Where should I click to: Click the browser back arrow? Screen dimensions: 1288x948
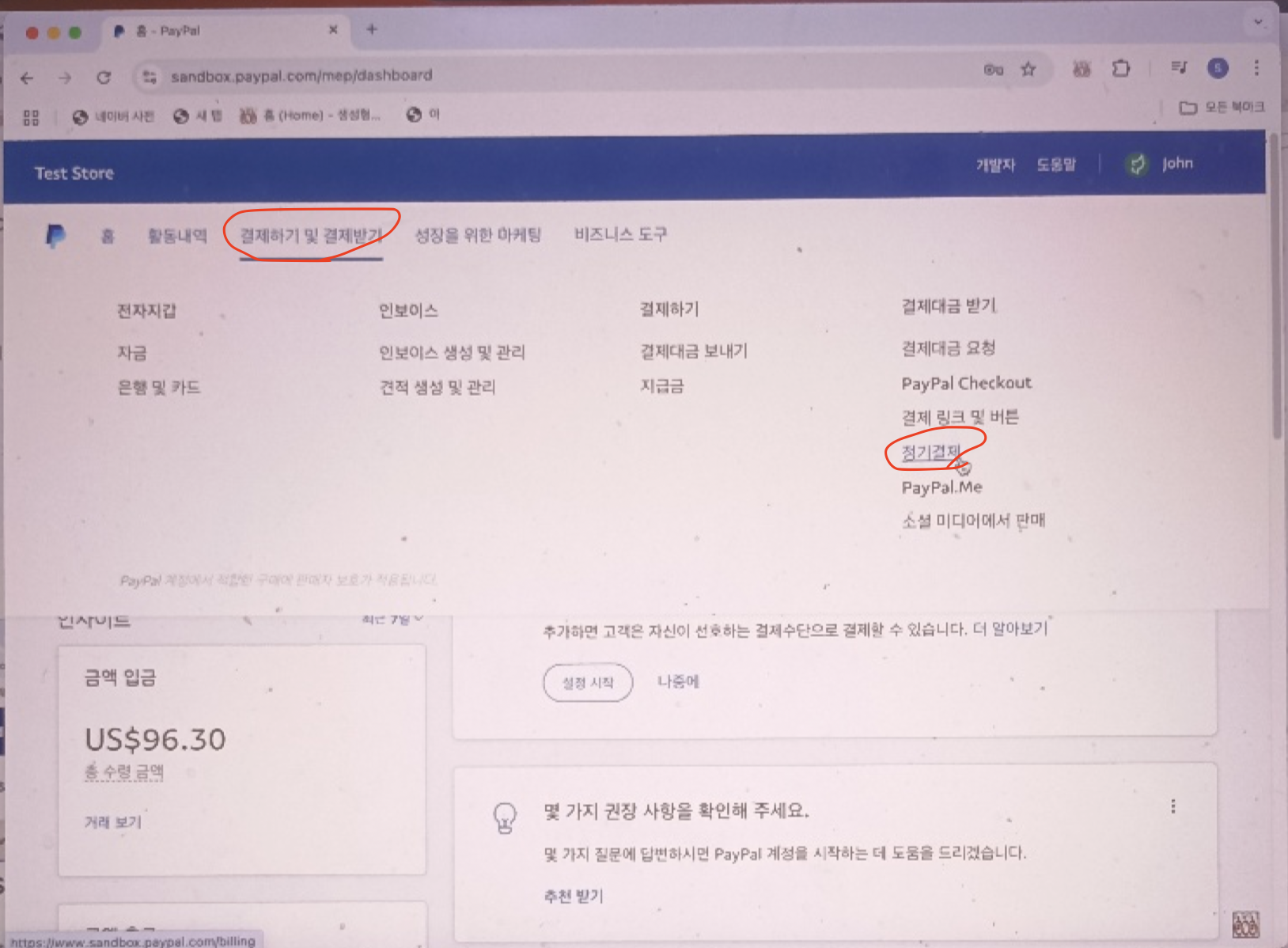coord(28,78)
